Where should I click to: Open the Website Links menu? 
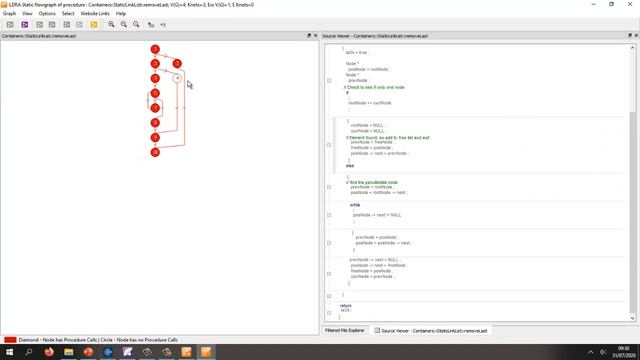[x=95, y=13]
